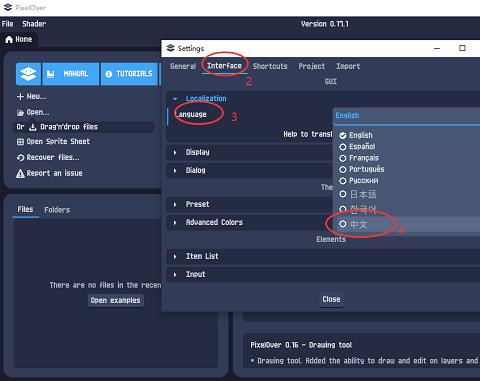Viewport: 480px width, 381px height.
Task: Click Report an issue link
Action: 49,173
